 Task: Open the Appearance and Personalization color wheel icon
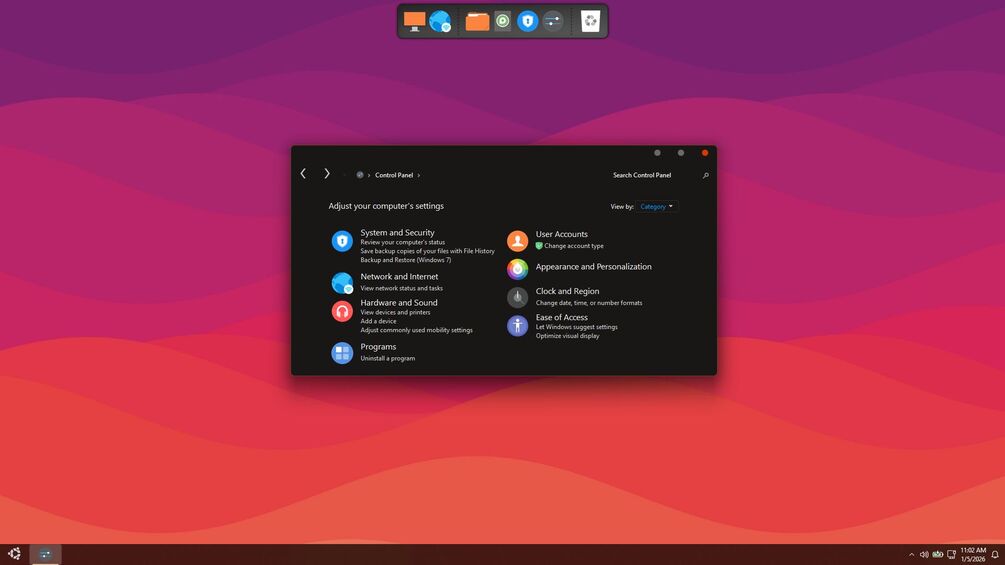(517, 269)
